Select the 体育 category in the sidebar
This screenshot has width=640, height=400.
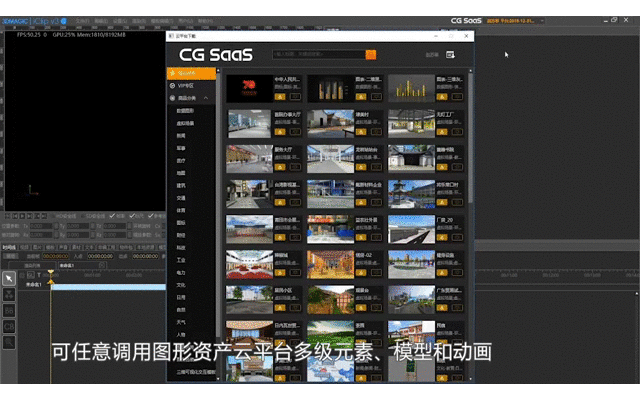181,210
